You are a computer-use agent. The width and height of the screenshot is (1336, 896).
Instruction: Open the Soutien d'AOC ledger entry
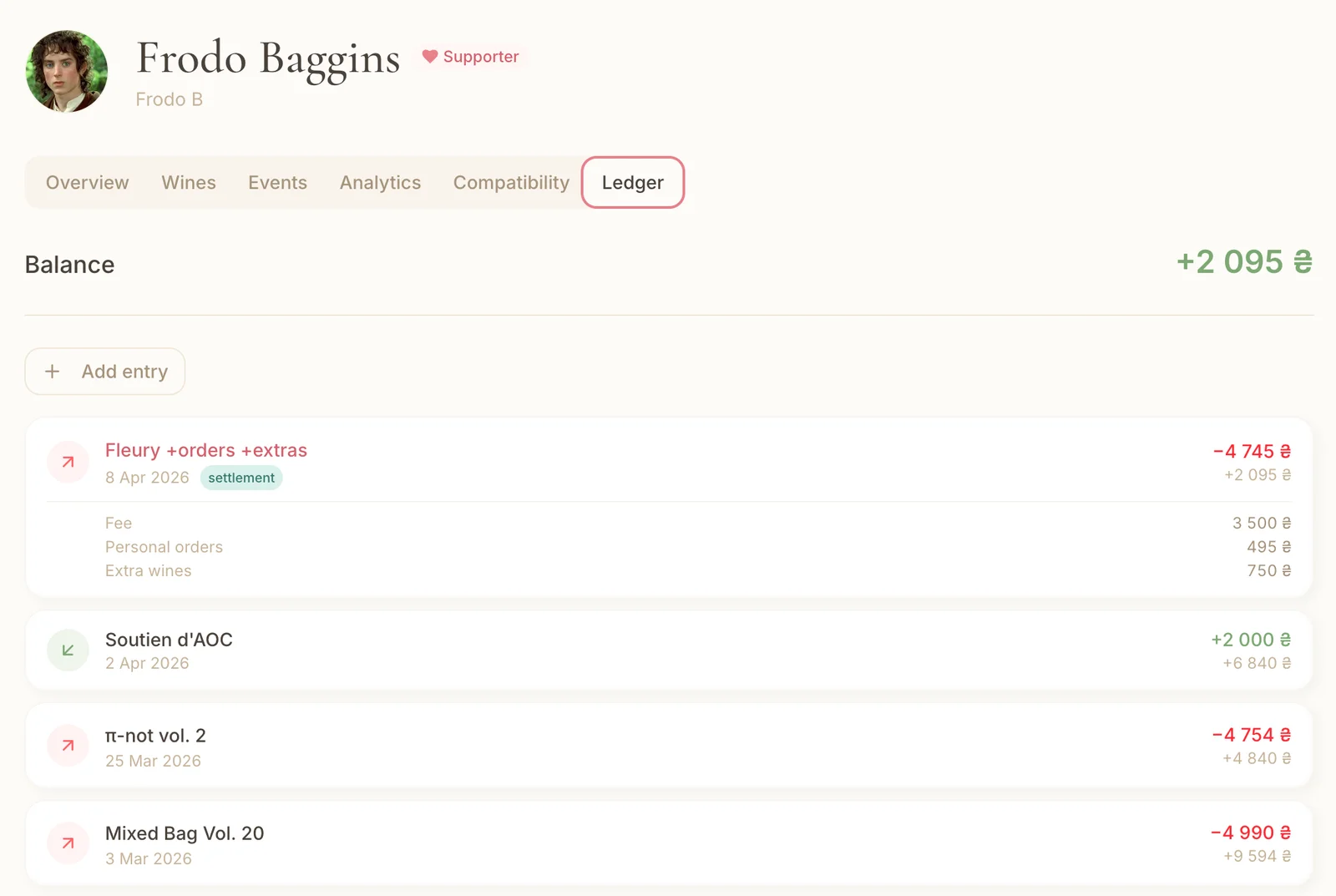[x=169, y=640]
